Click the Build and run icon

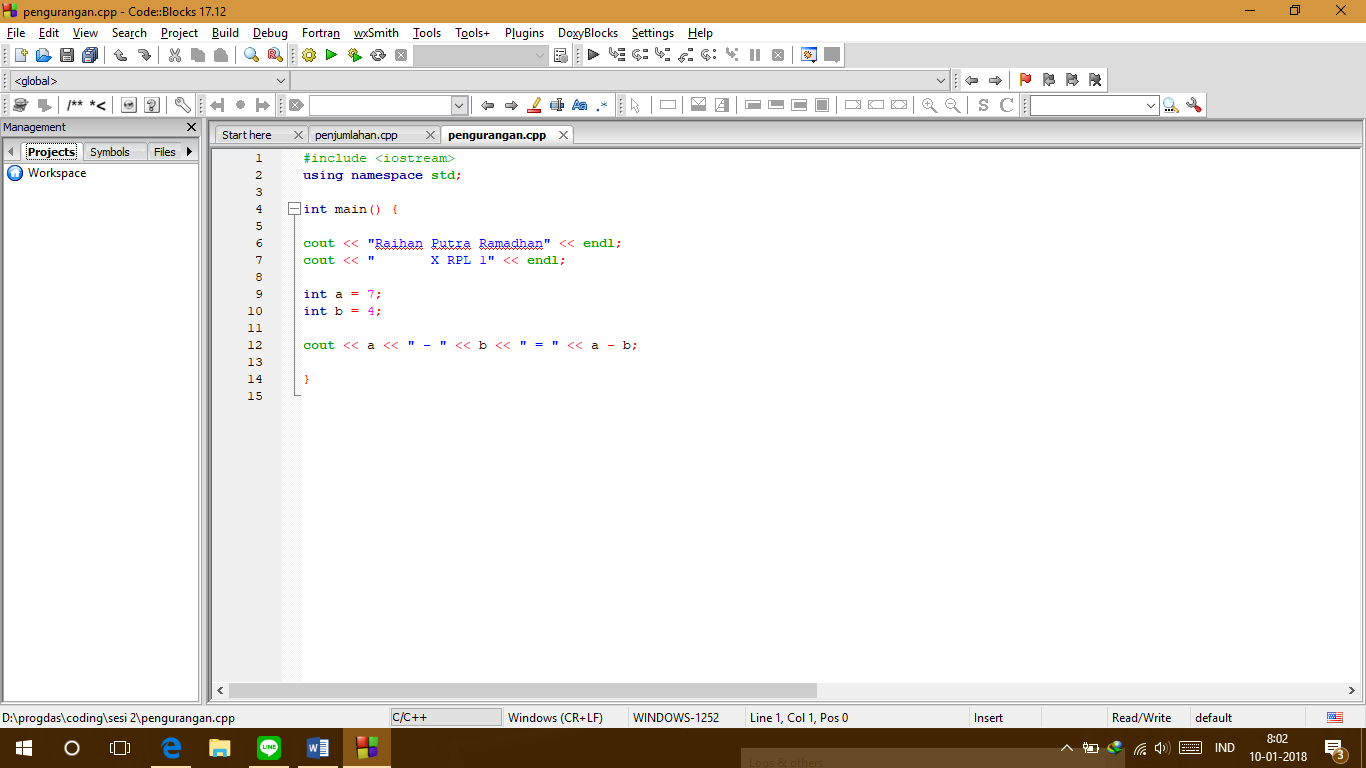(x=354, y=55)
